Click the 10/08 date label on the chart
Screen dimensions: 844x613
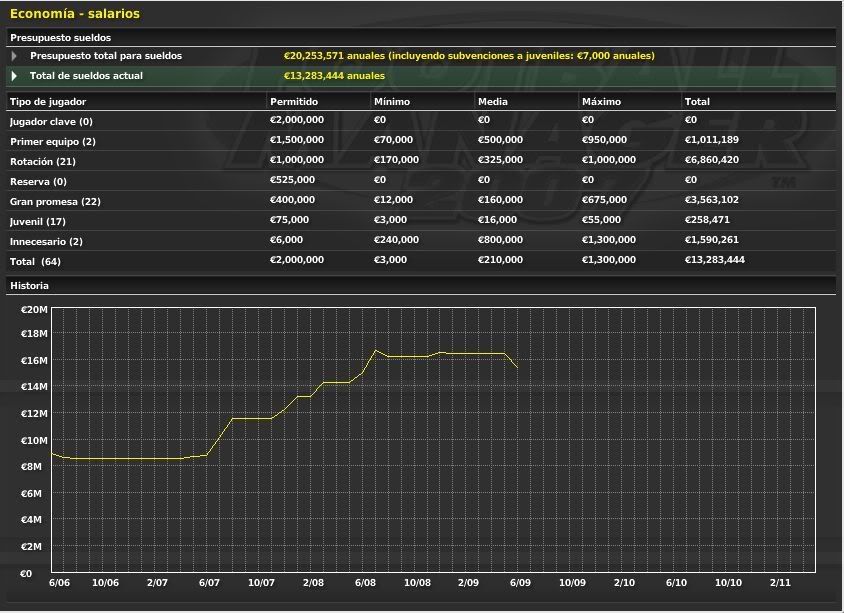(417, 583)
